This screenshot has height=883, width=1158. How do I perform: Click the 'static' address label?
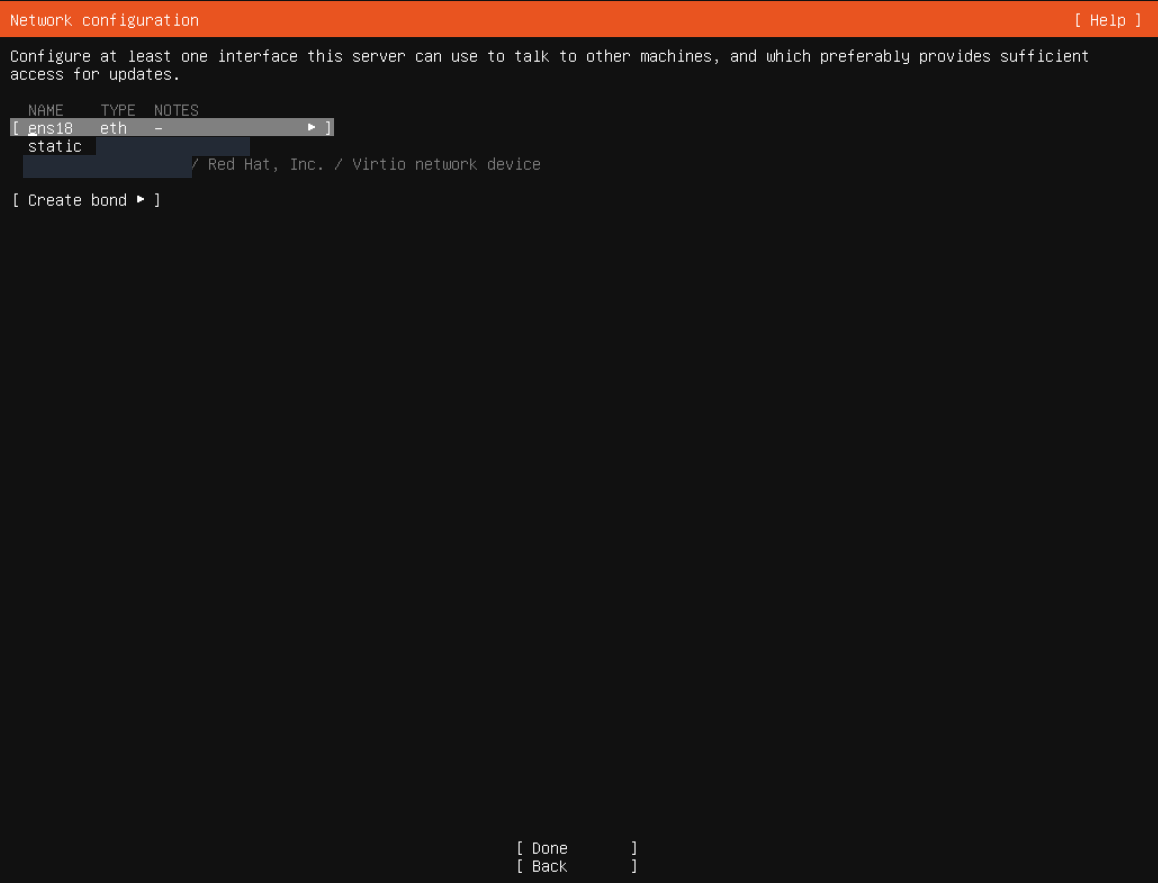[55, 146]
